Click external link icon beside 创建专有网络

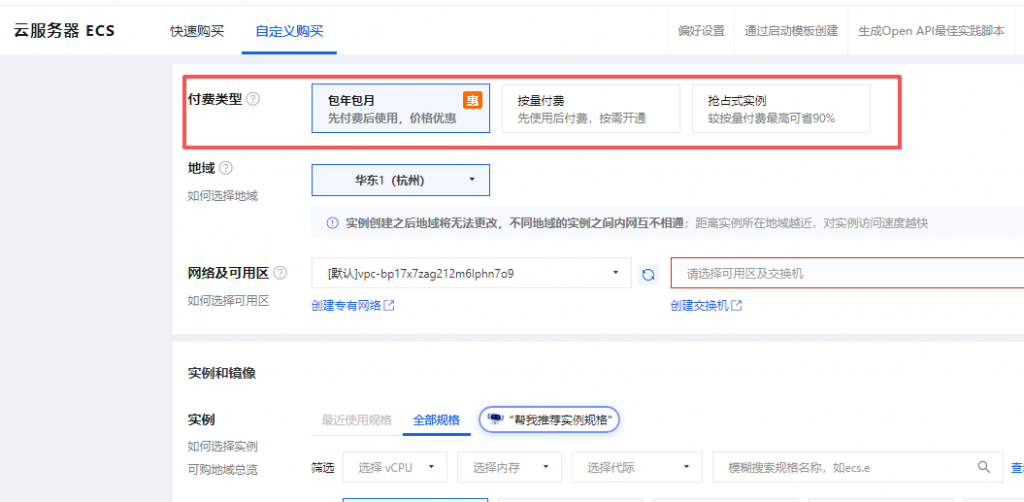click(390, 306)
